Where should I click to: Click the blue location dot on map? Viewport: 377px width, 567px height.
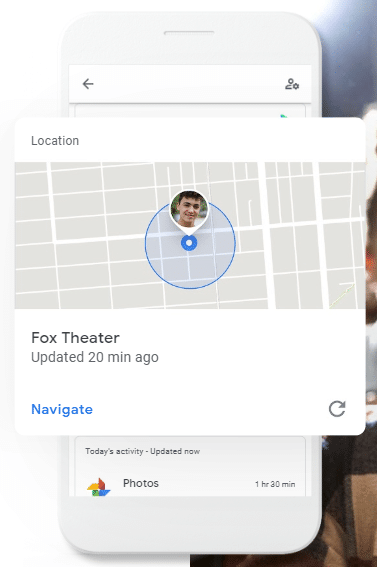coord(189,243)
